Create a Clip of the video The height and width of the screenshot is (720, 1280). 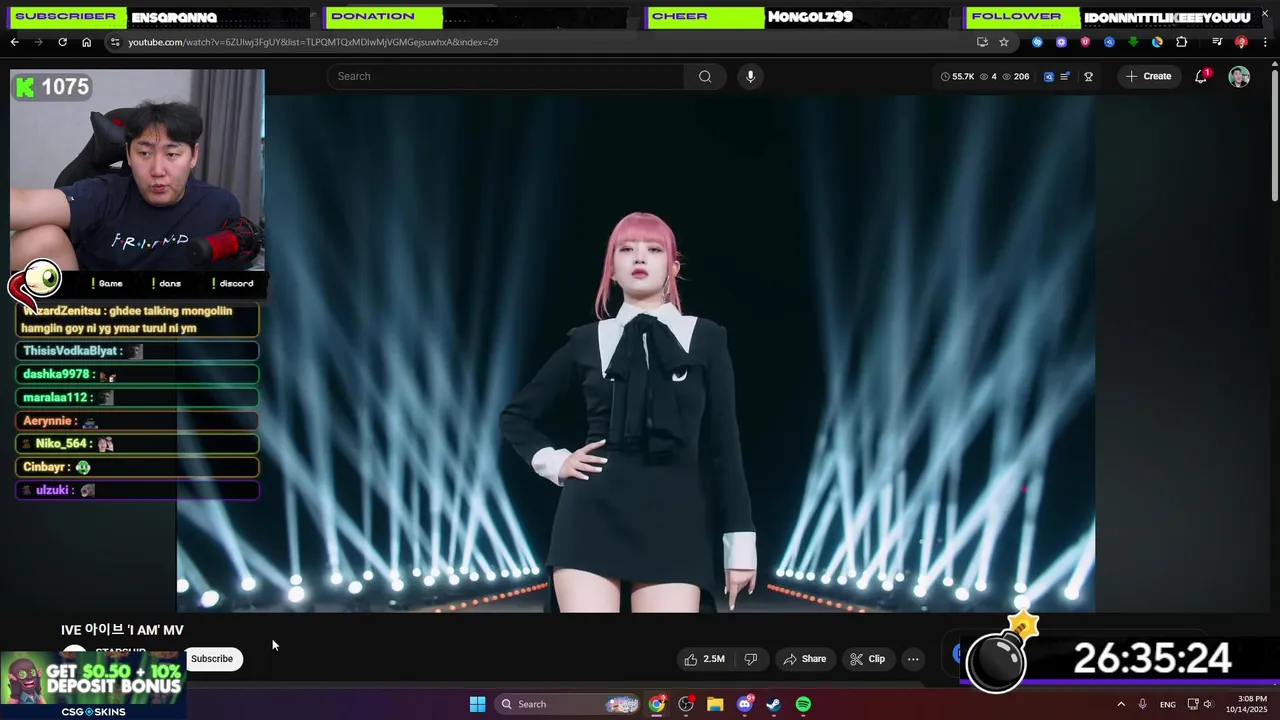(867, 659)
